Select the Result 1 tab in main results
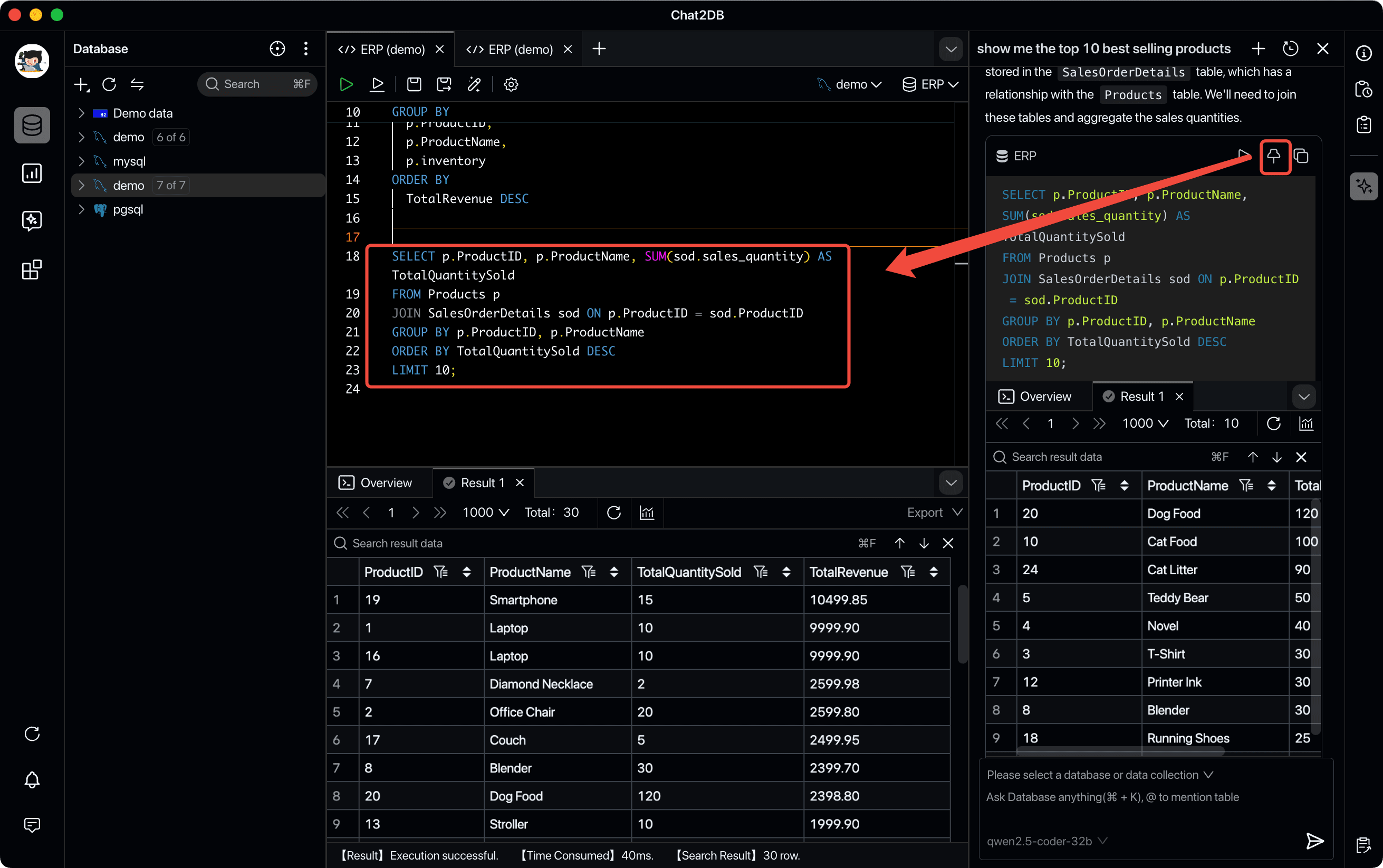This screenshot has height=868, width=1383. click(x=483, y=484)
